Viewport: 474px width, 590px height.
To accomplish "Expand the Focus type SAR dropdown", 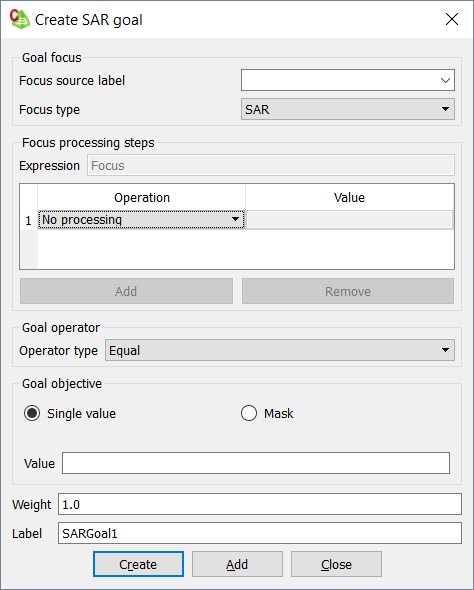I will coord(348,109).
